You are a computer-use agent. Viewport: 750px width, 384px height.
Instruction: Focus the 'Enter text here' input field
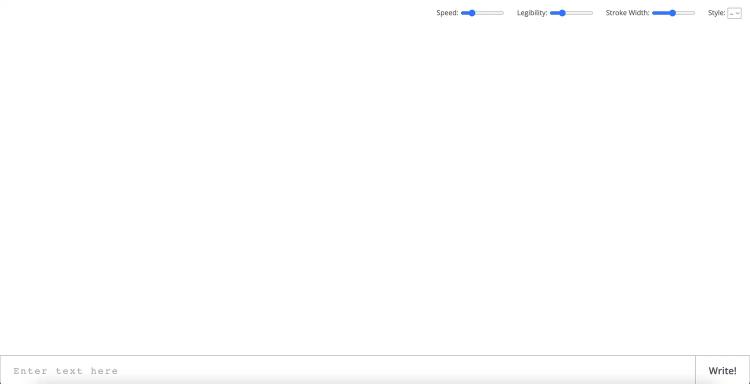coord(348,371)
